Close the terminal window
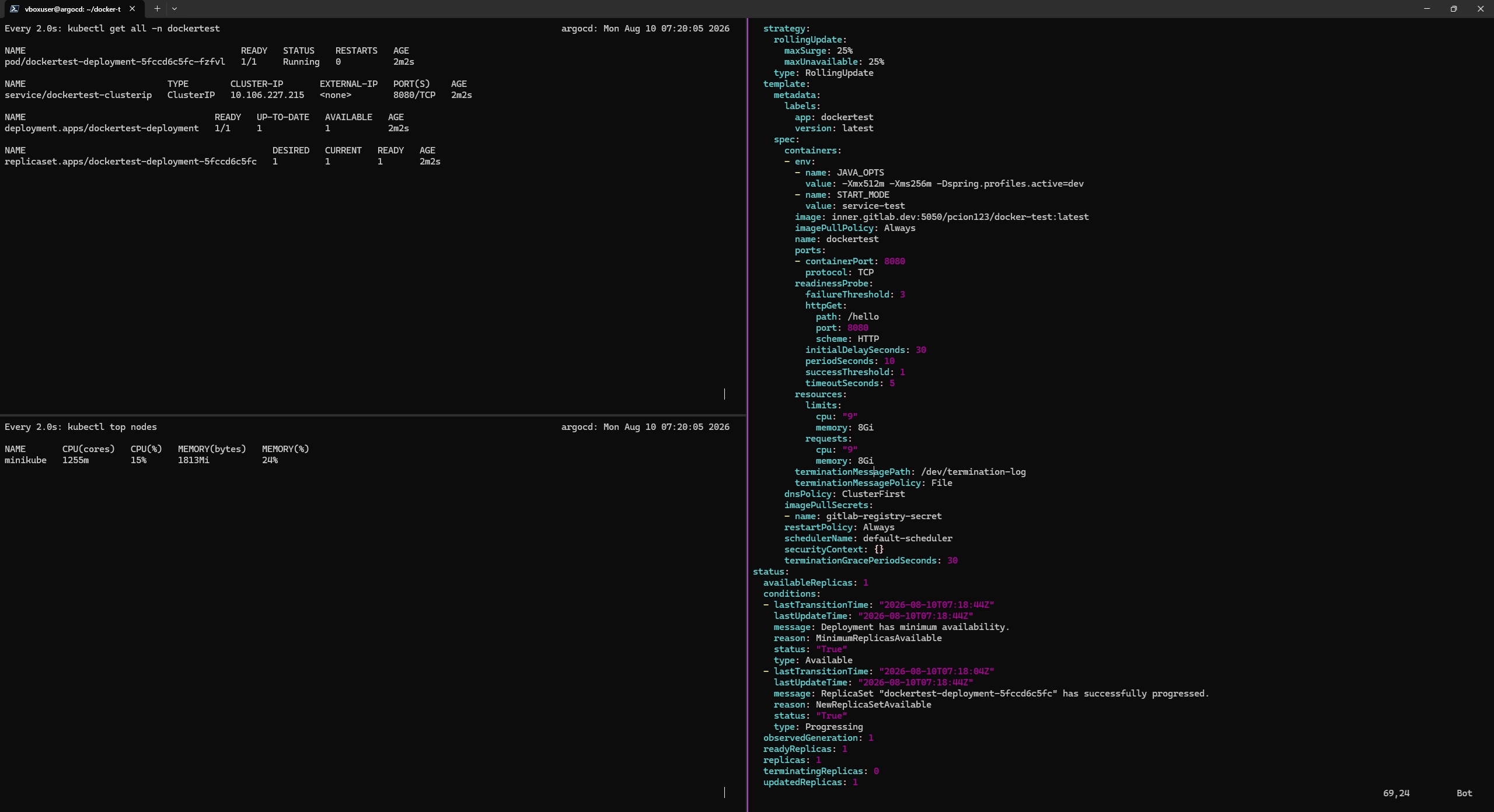The height and width of the screenshot is (812, 1494). pos(1481,9)
